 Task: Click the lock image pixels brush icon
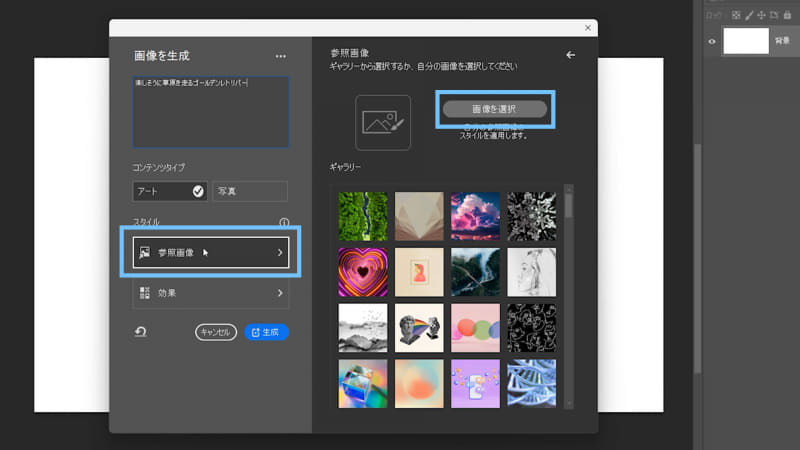point(749,15)
